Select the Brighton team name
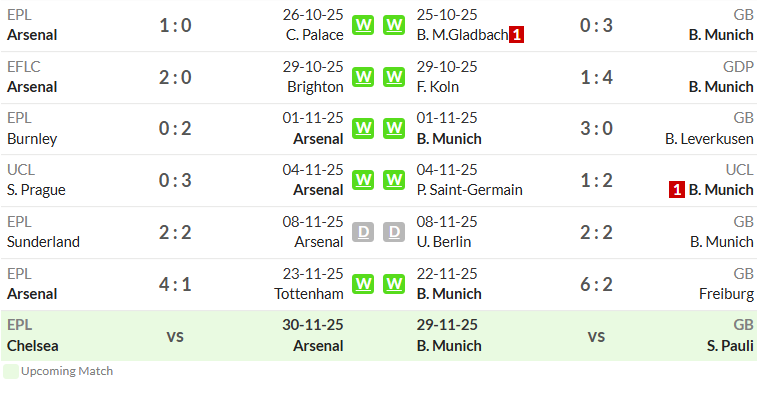The image size is (757, 397). [x=315, y=87]
